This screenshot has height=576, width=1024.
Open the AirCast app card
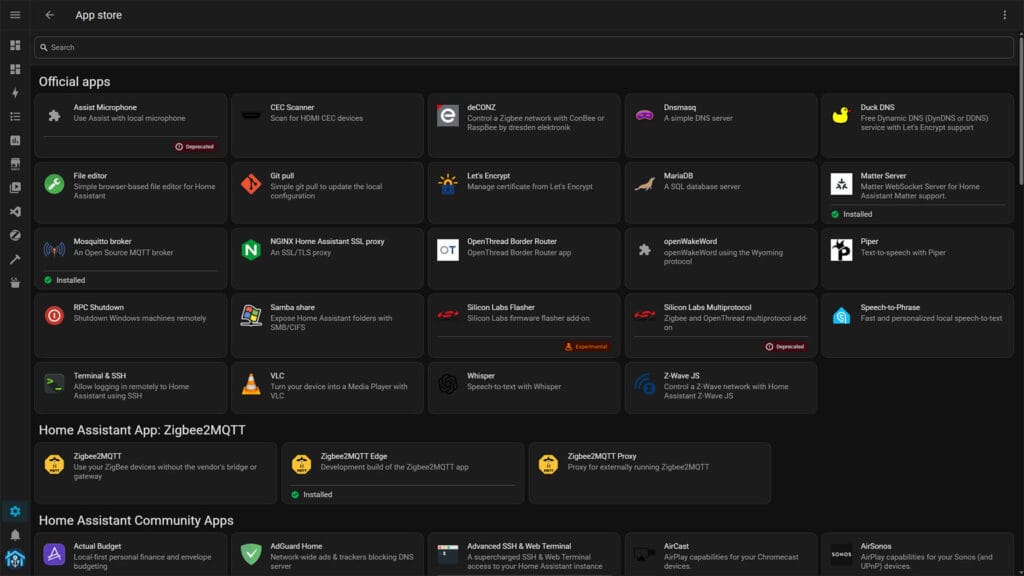pos(721,554)
